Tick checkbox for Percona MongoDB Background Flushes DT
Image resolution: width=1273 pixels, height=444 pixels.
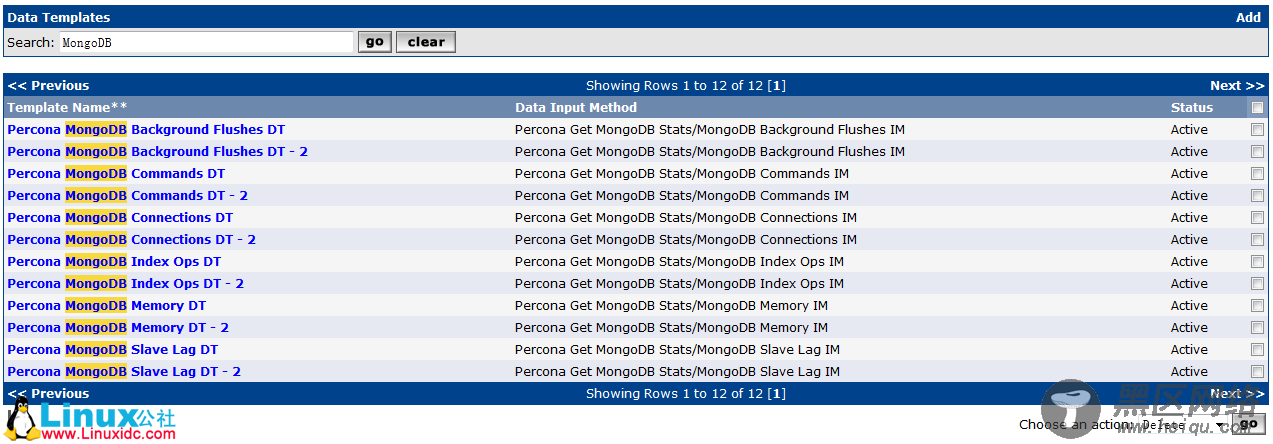tap(1257, 130)
